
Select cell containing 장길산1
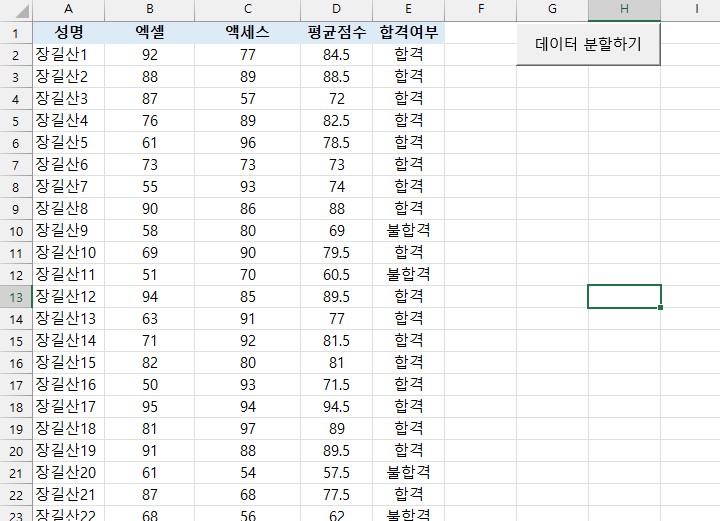(x=68, y=55)
